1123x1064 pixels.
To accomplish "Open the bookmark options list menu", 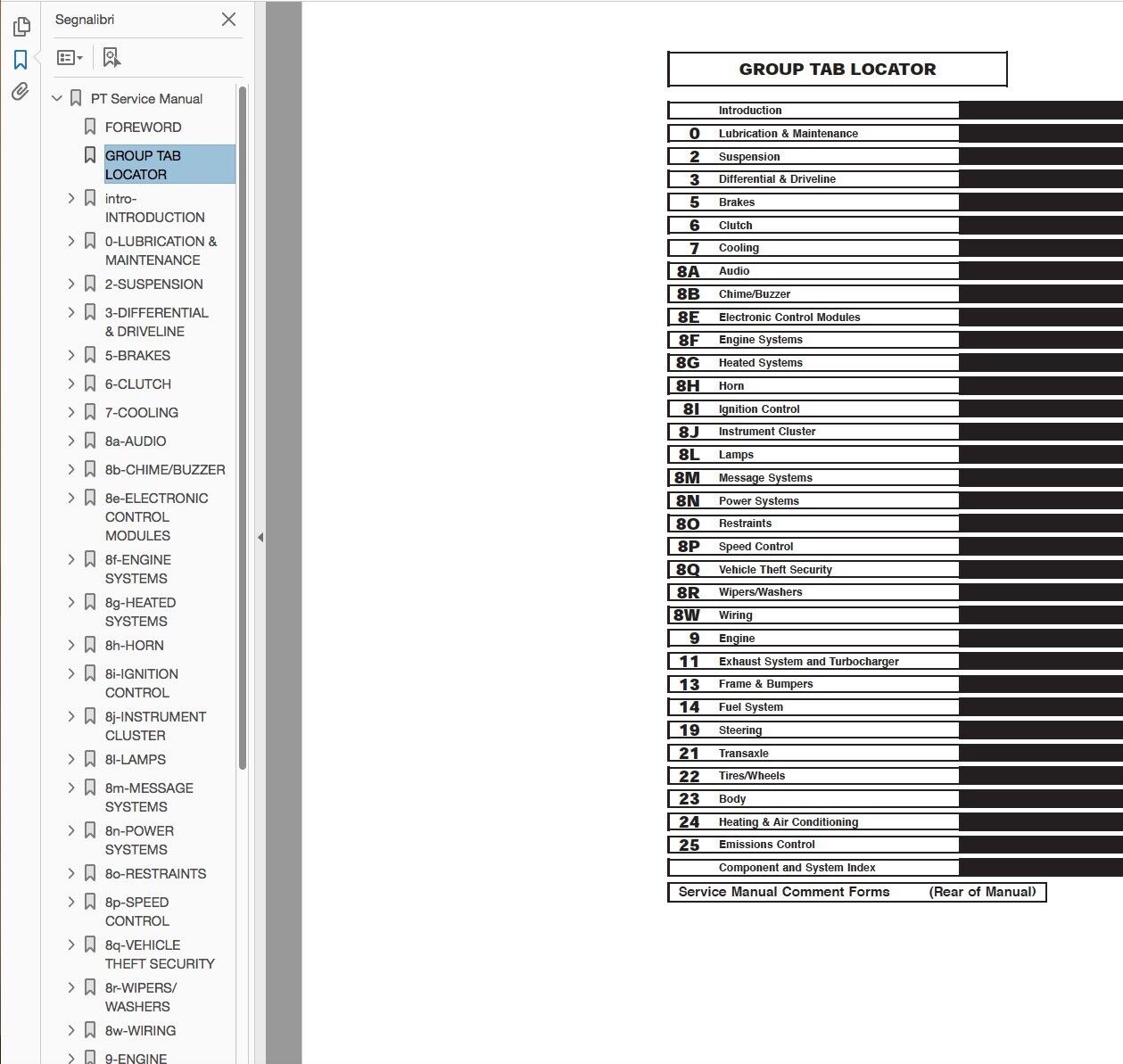I will 70,58.
